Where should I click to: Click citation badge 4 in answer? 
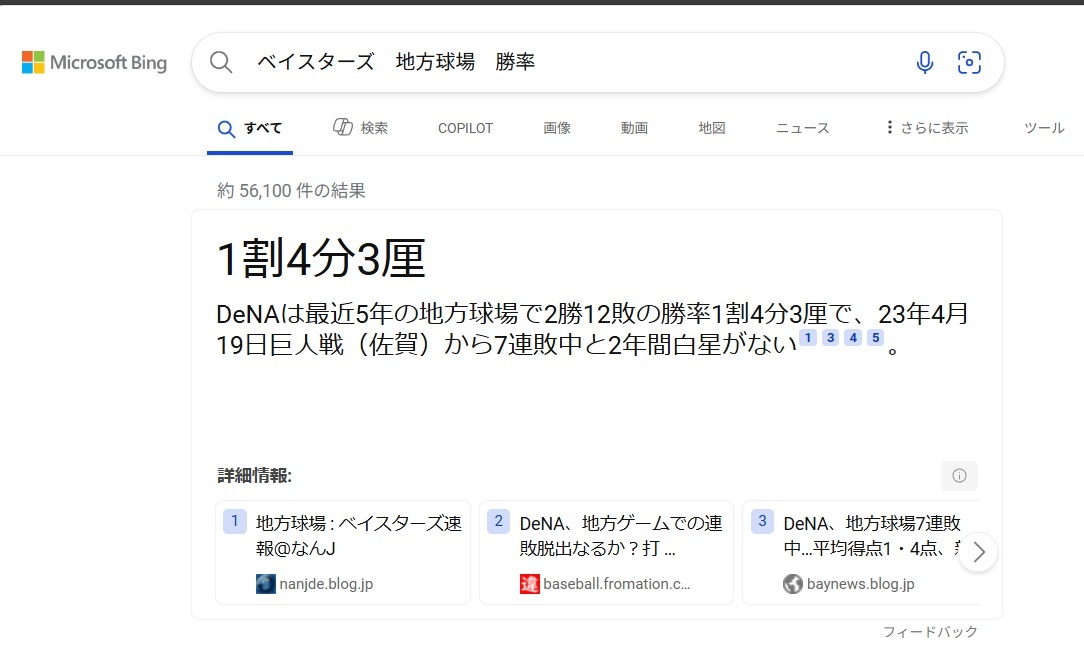[853, 337]
